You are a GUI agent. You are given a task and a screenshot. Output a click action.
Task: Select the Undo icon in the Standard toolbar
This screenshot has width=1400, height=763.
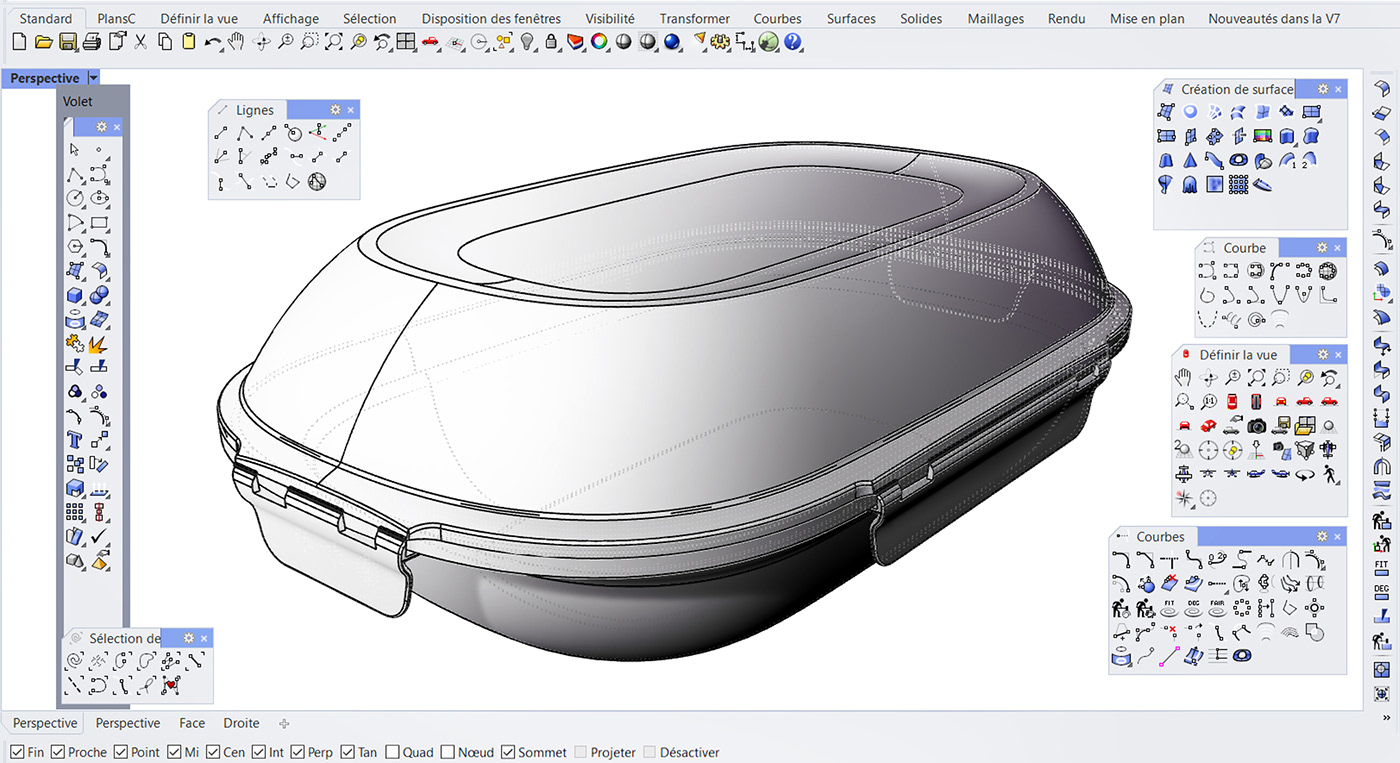coord(211,41)
